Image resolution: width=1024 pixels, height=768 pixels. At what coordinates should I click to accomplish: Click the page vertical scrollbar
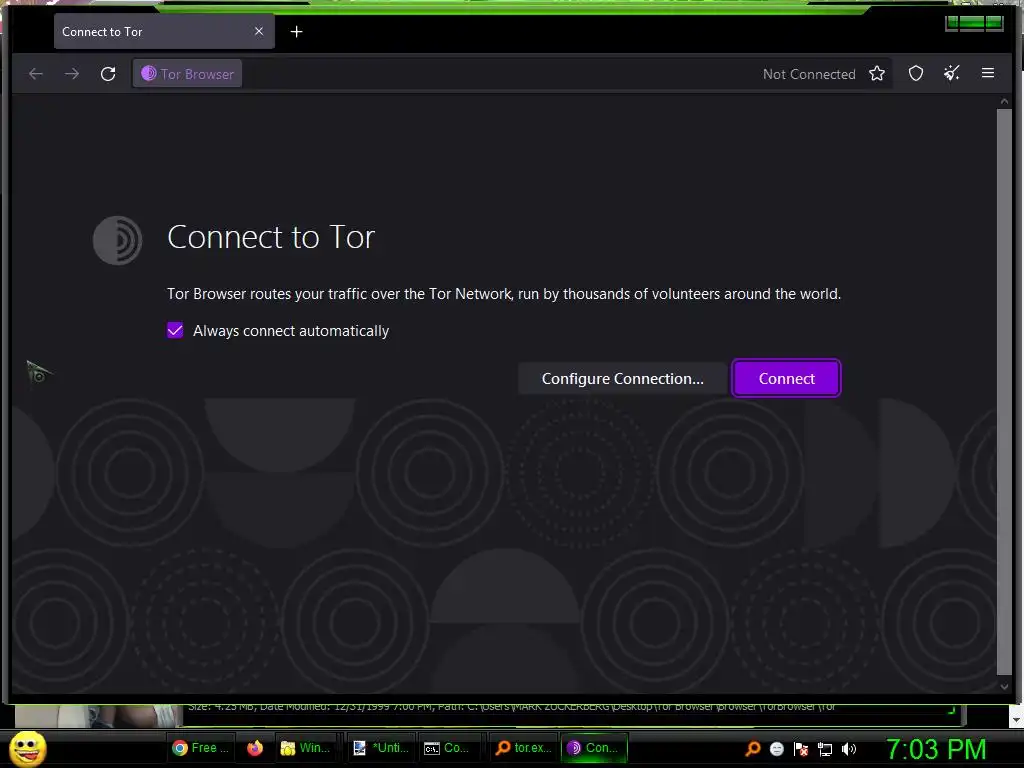(x=1004, y=392)
